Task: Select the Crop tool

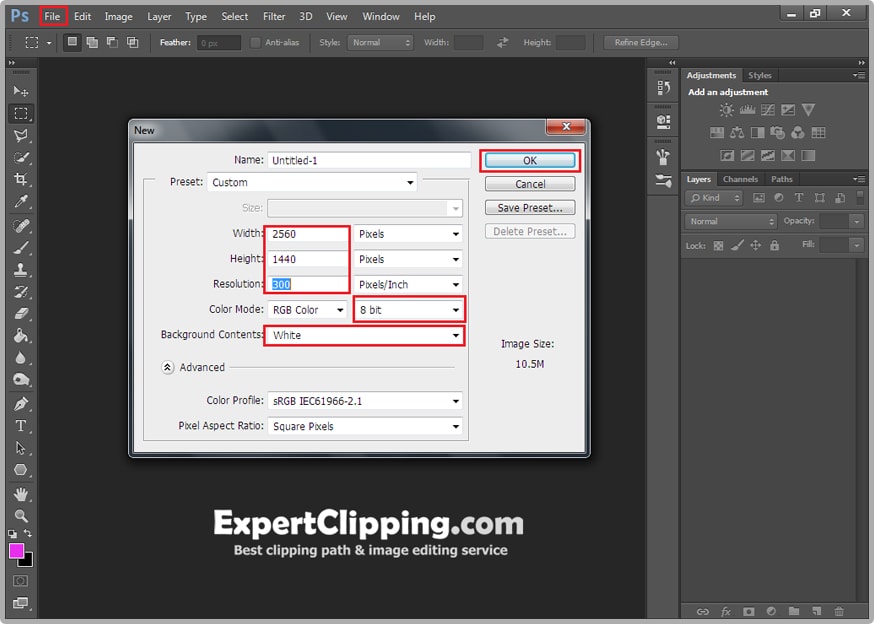Action: [x=20, y=180]
